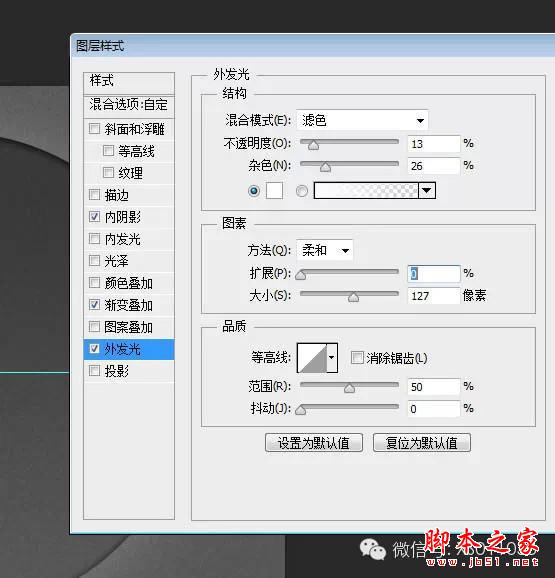Open the white glow color swatch
This screenshot has height=578, width=555.
pyautogui.click(x=275, y=191)
